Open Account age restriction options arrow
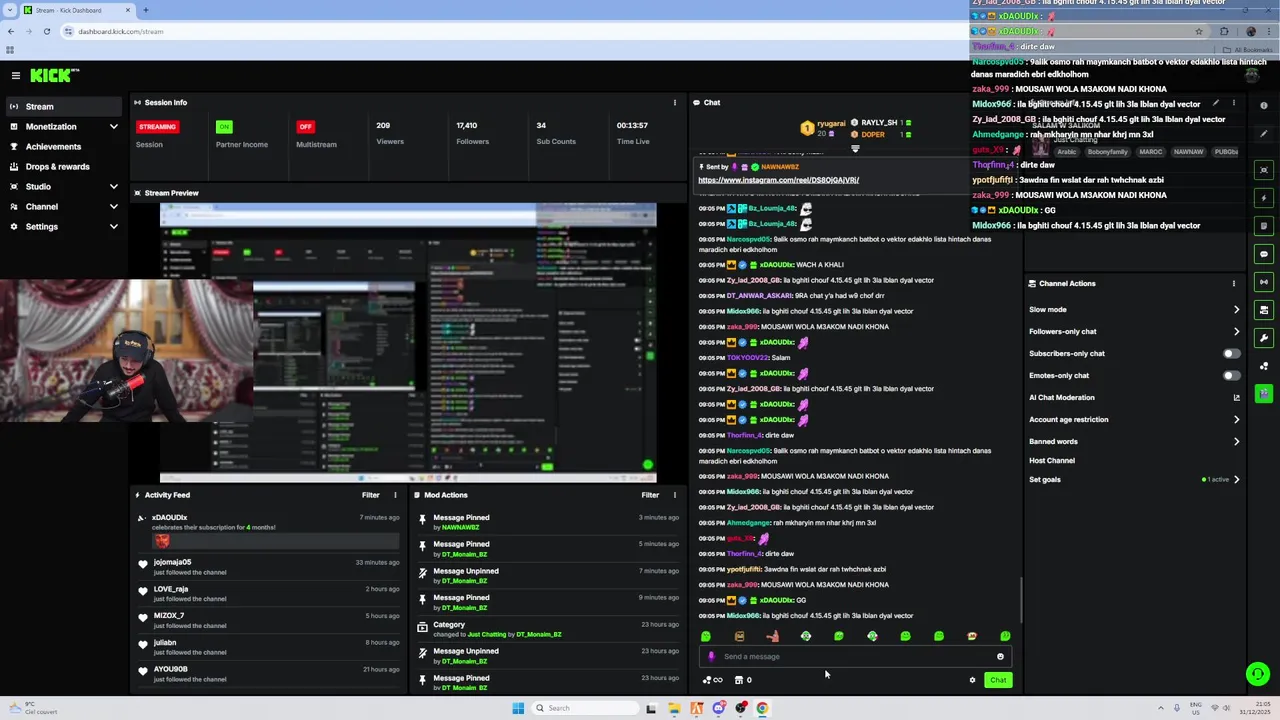1280x720 pixels. coord(1236,420)
